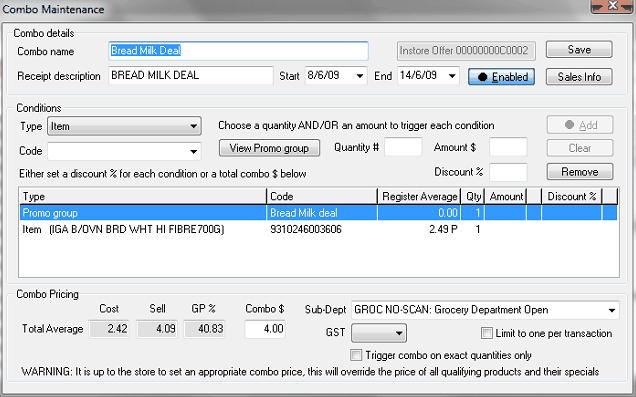Click the Remove button
636x397 pixels.
click(580, 172)
